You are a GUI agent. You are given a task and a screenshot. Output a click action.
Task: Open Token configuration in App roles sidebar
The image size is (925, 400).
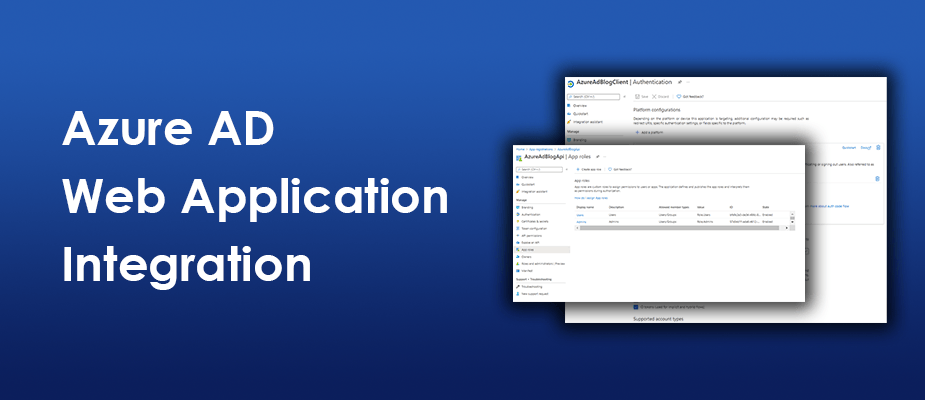point(530,228)
